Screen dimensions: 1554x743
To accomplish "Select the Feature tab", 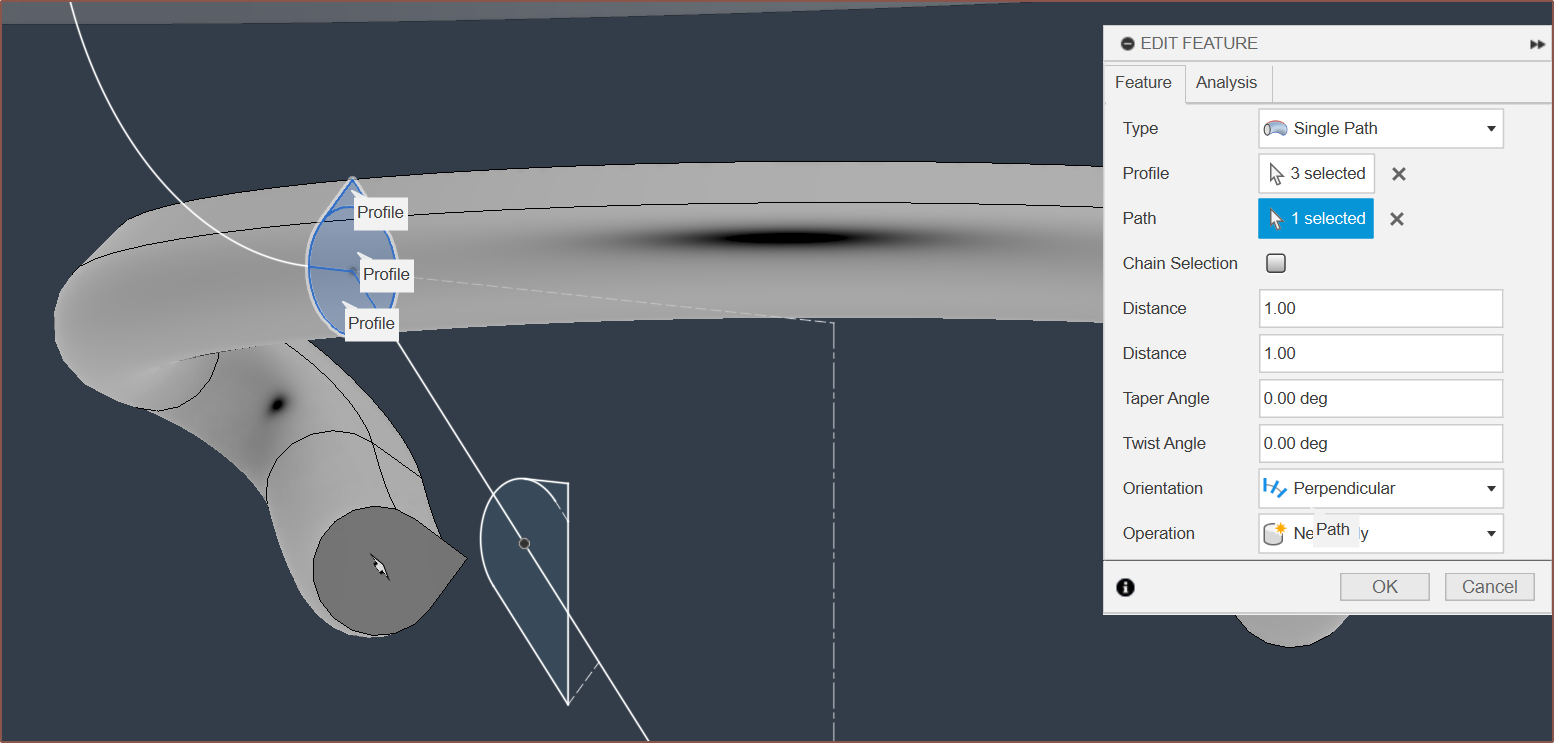I will [1143, 83].
